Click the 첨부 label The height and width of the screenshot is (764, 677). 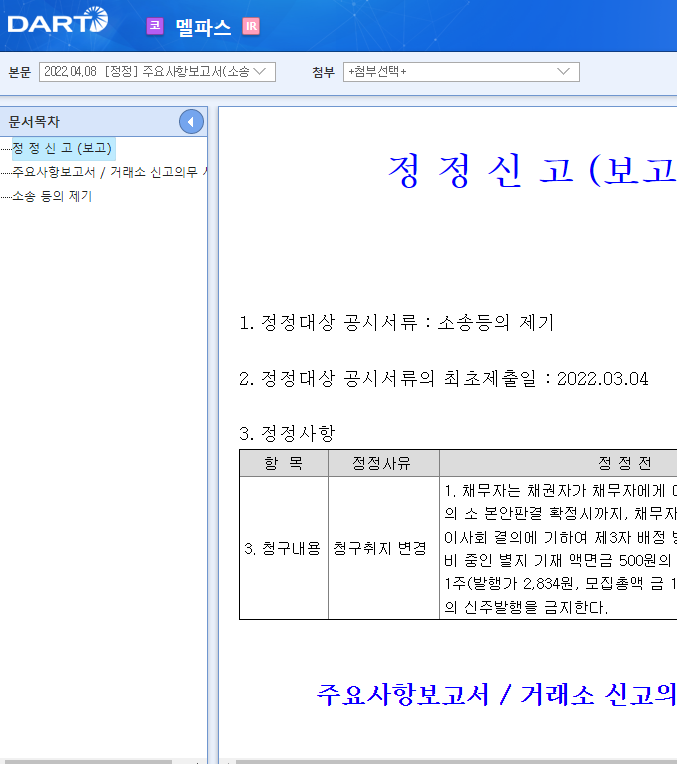(x=324, y=72)
